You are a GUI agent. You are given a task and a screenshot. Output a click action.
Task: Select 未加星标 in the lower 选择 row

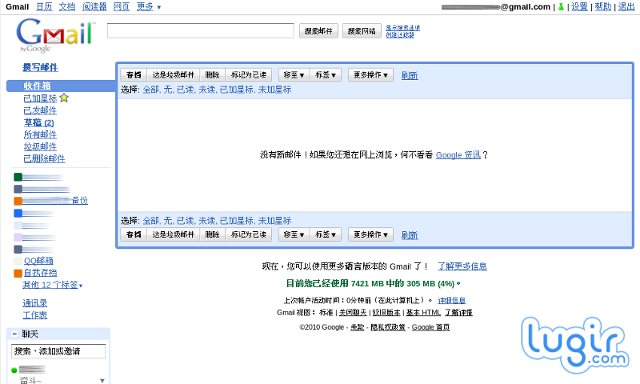(x=275, y=221)
